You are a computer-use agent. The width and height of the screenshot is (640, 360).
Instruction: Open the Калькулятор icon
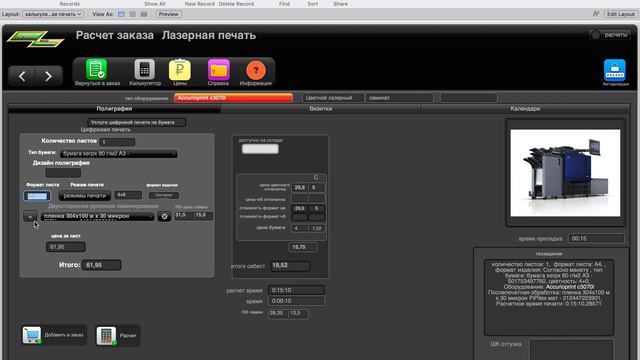click(x=144, y=69)
